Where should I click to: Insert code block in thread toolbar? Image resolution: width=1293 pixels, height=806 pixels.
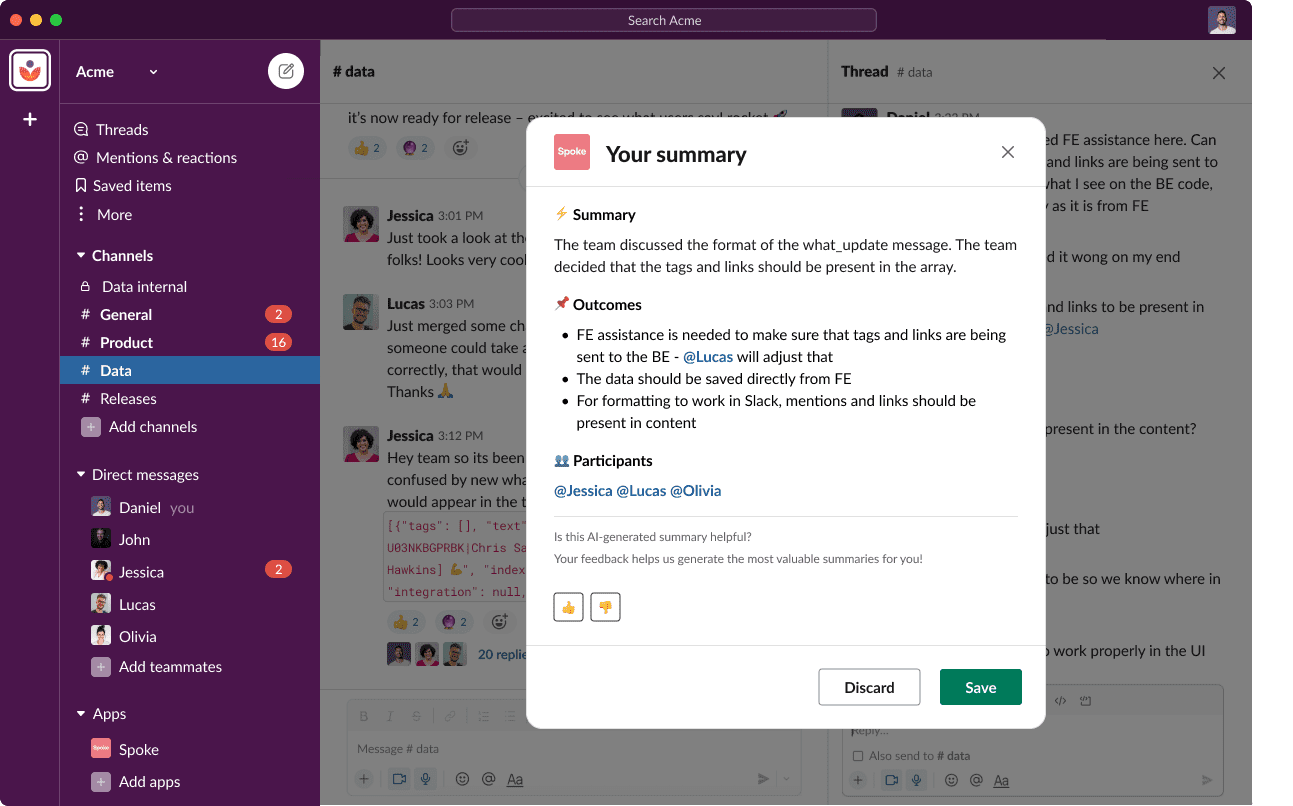coord(1086,701)
